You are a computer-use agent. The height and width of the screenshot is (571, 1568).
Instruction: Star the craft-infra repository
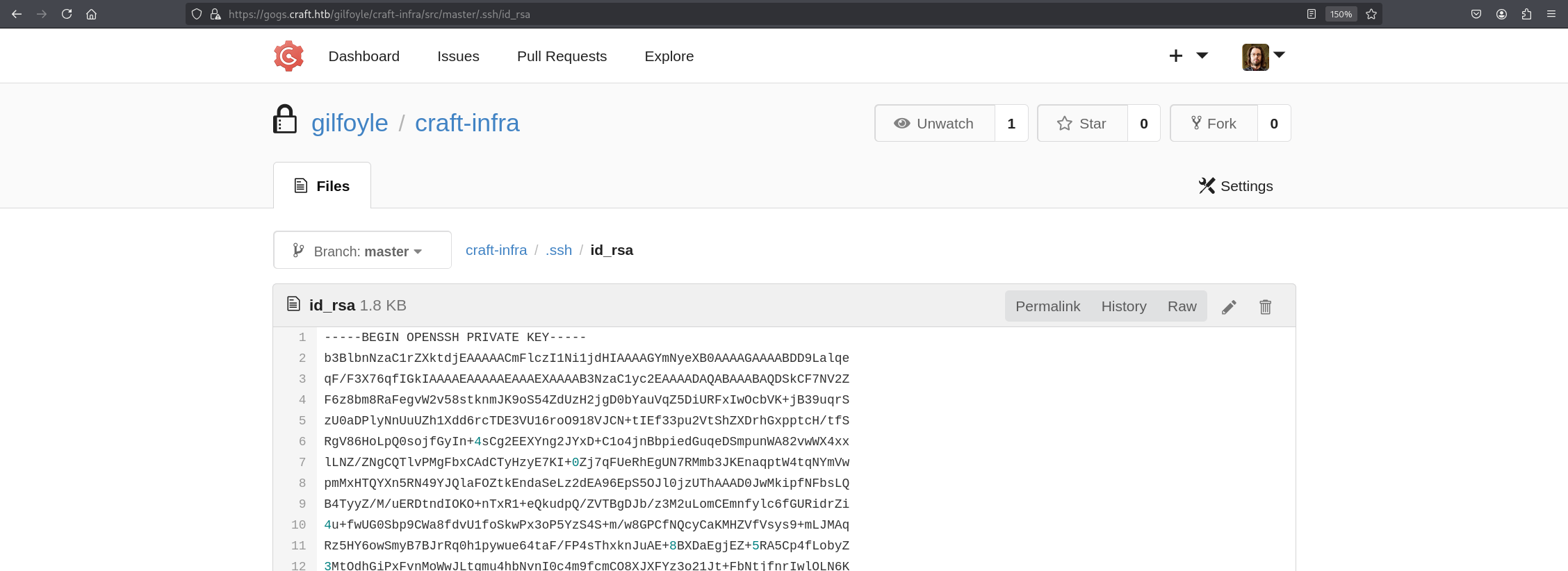tap(1082, 124)
